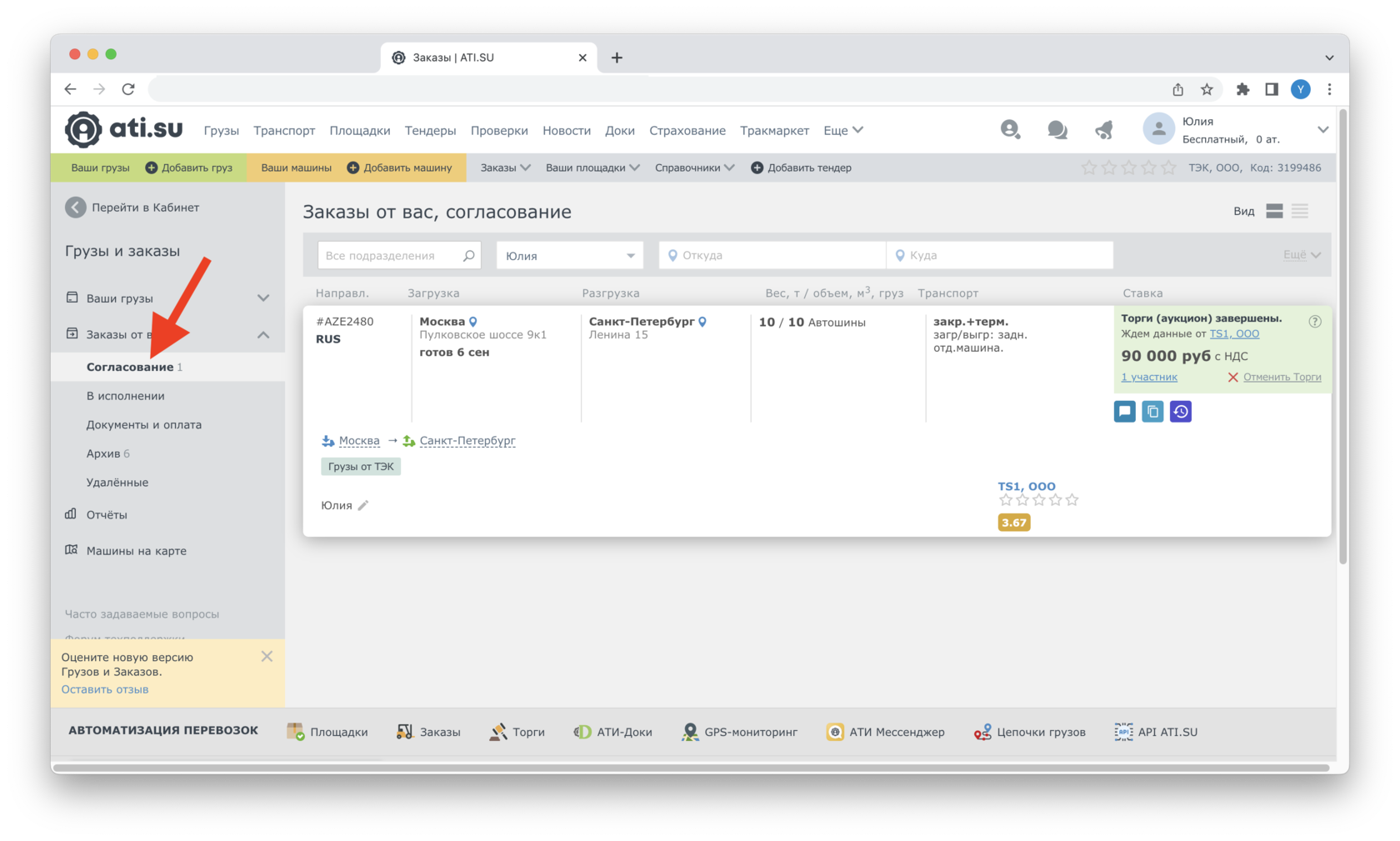
Task: Open 1 участник link
Action: [1149, 377]
